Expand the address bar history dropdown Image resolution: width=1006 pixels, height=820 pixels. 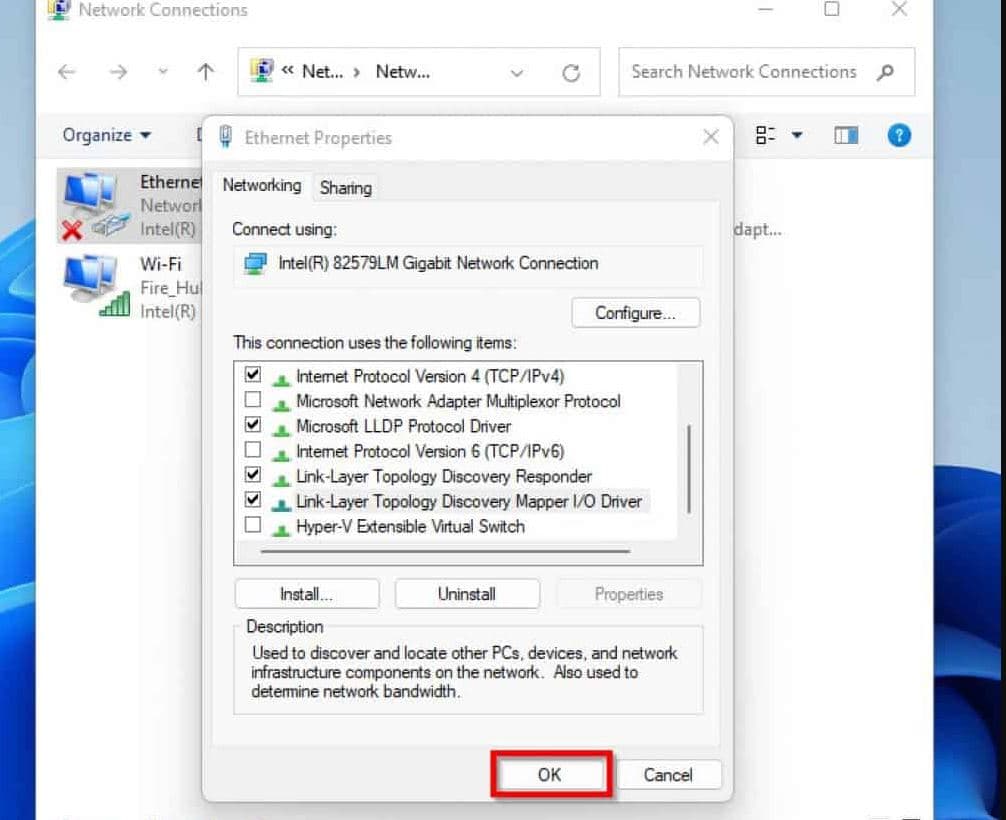point(517,73)
